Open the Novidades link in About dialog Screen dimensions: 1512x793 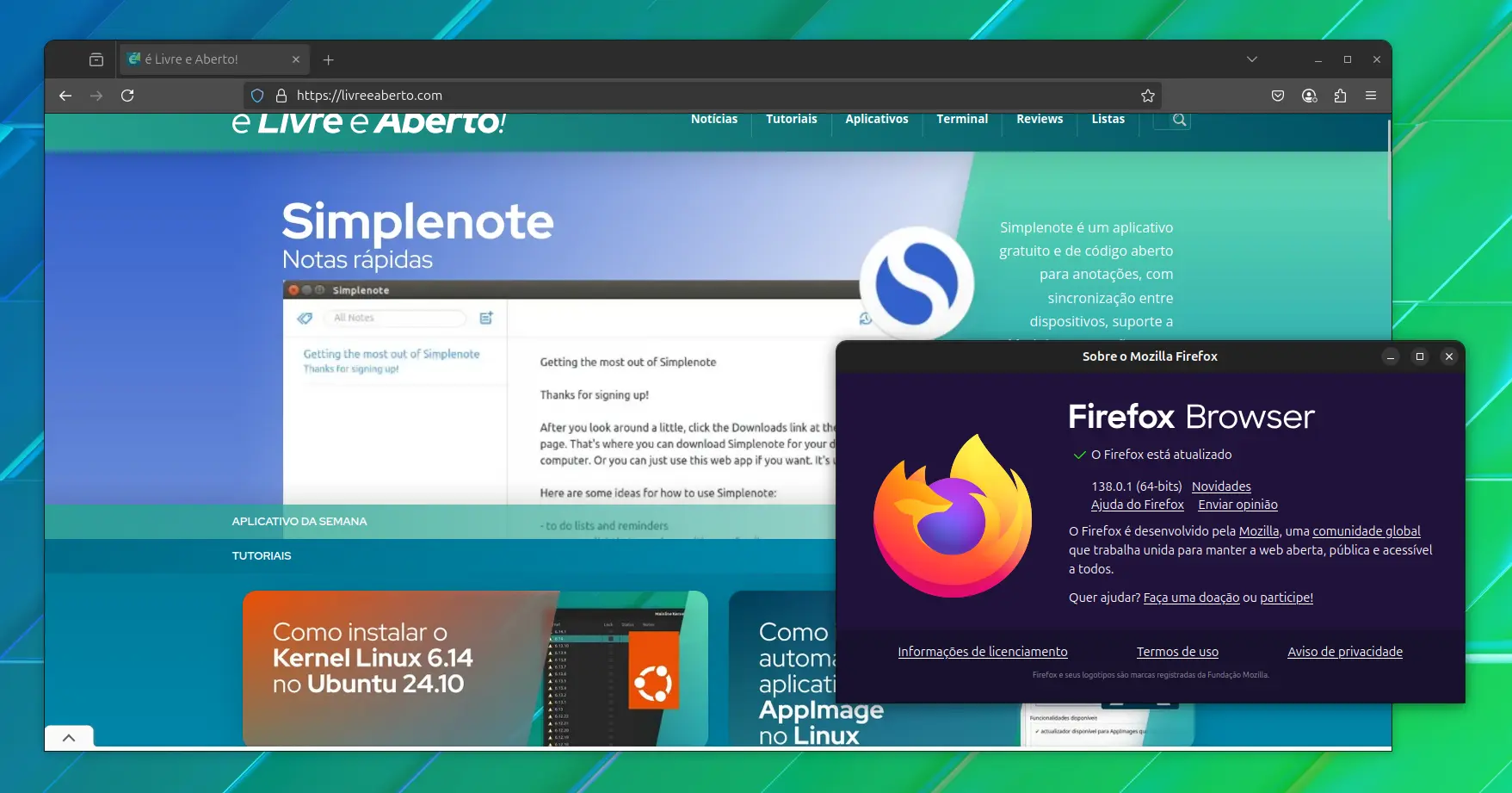(x=1221, y=486)
